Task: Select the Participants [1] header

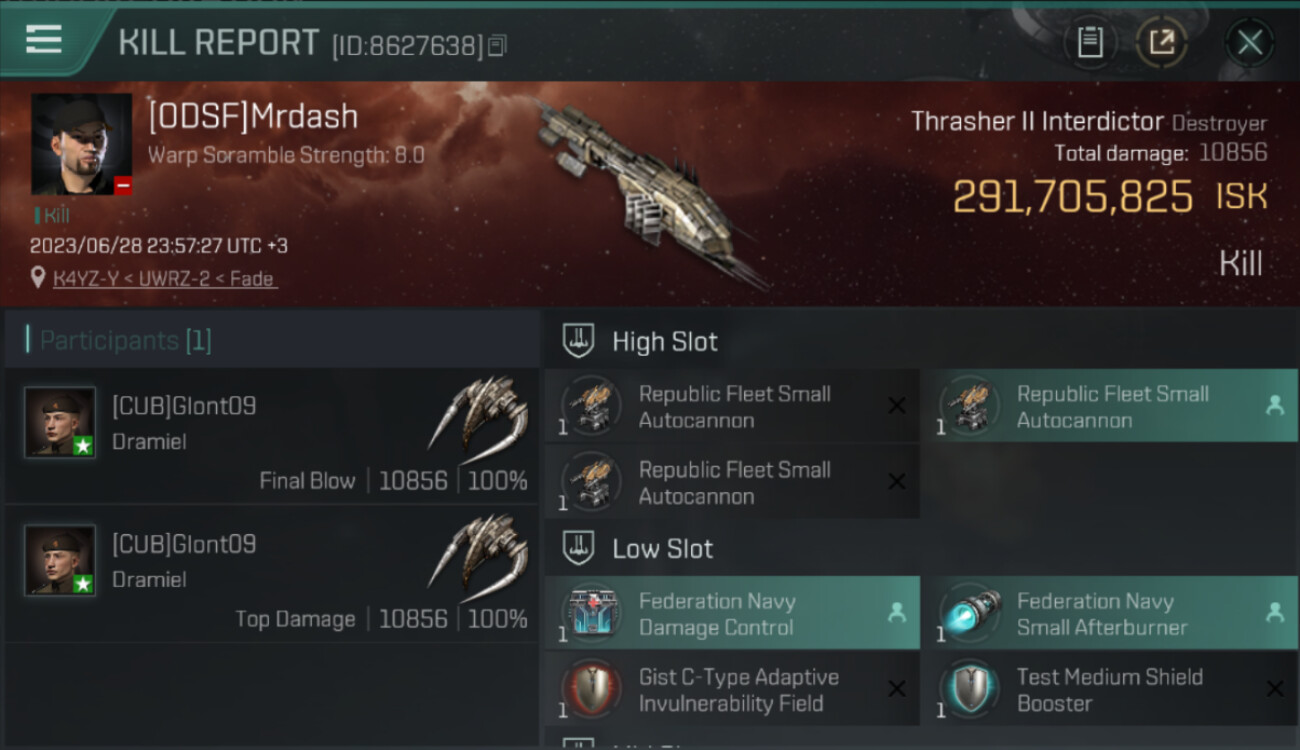Action: coord(125,340)
